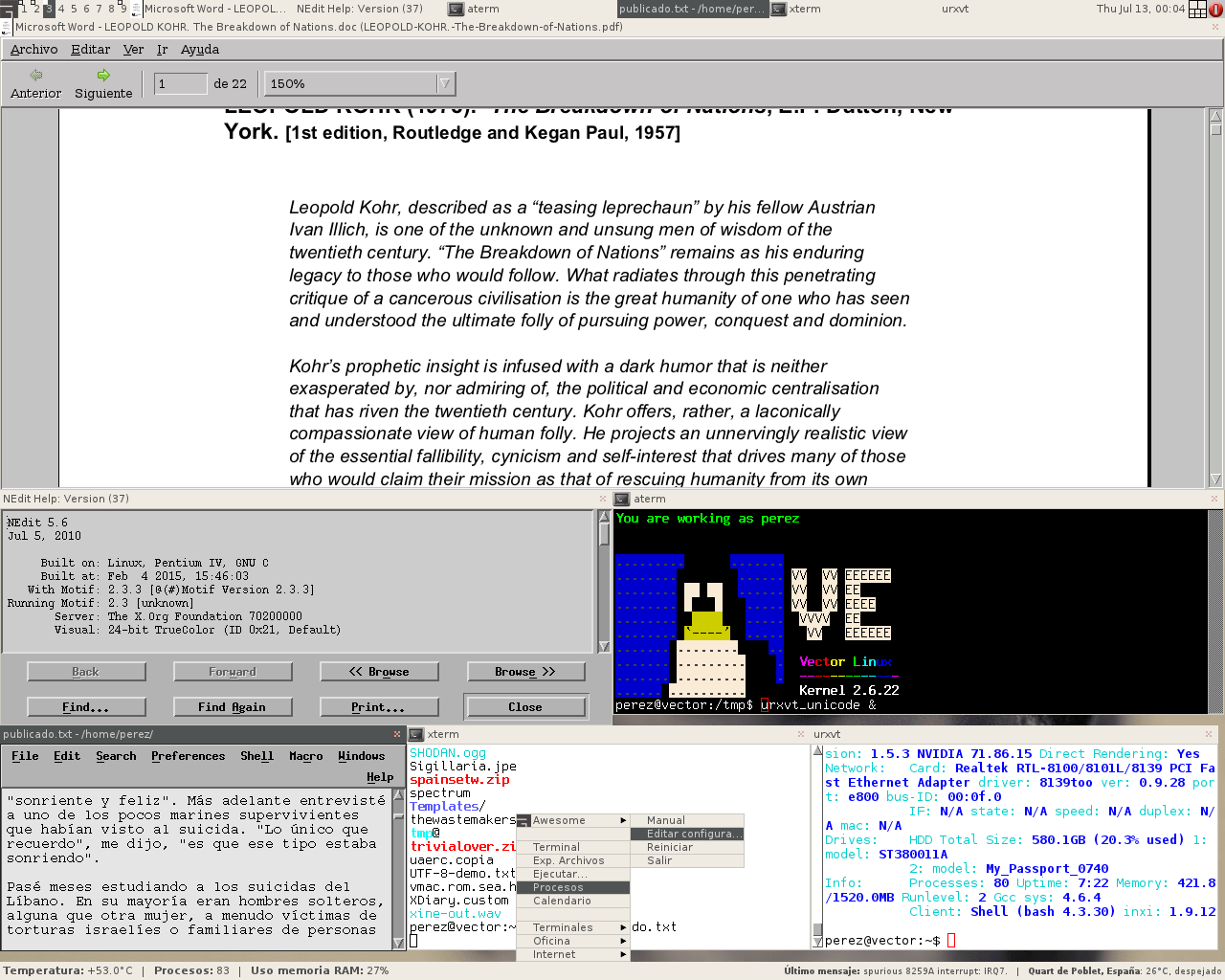Select Exp. Archivos from the menu
1225x980 pixels.
tap(573, 861)
